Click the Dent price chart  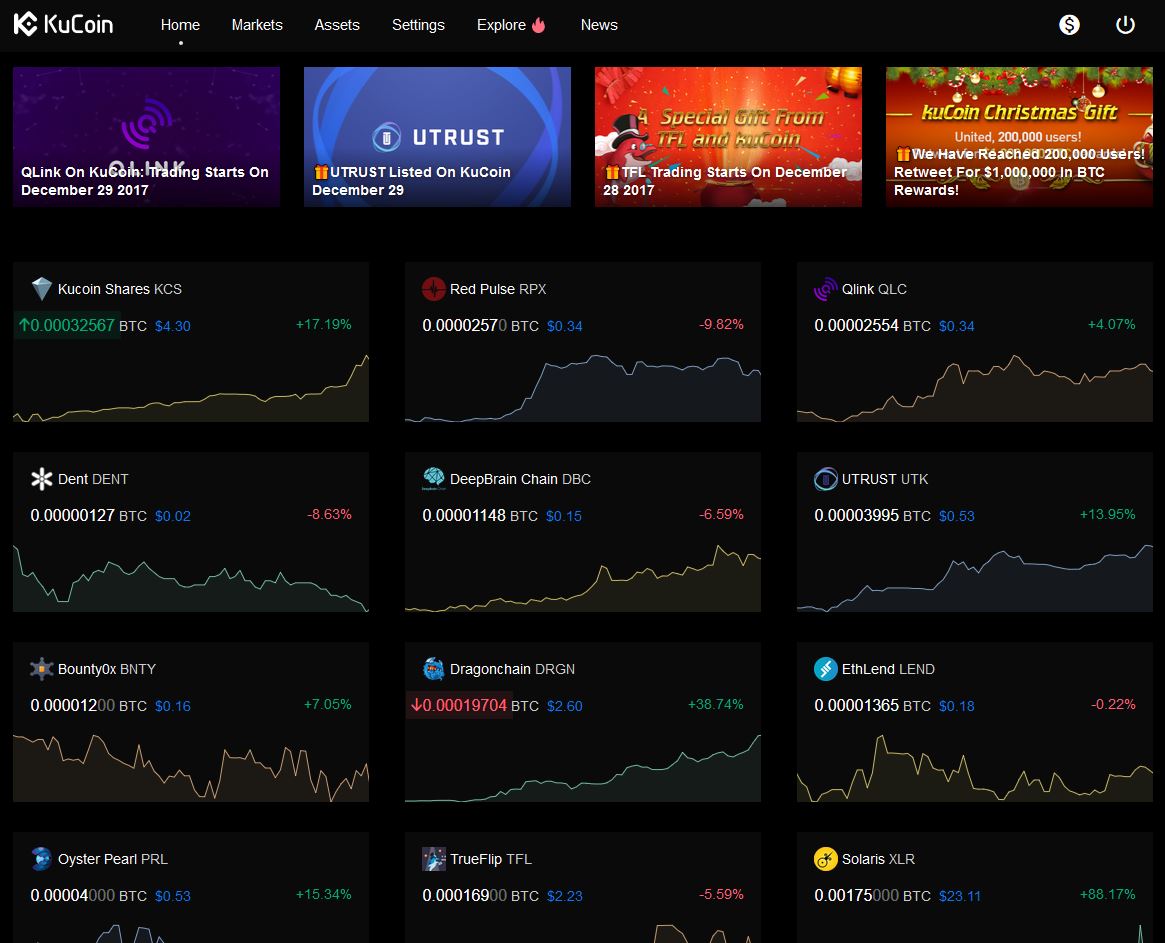click(191, 578)
